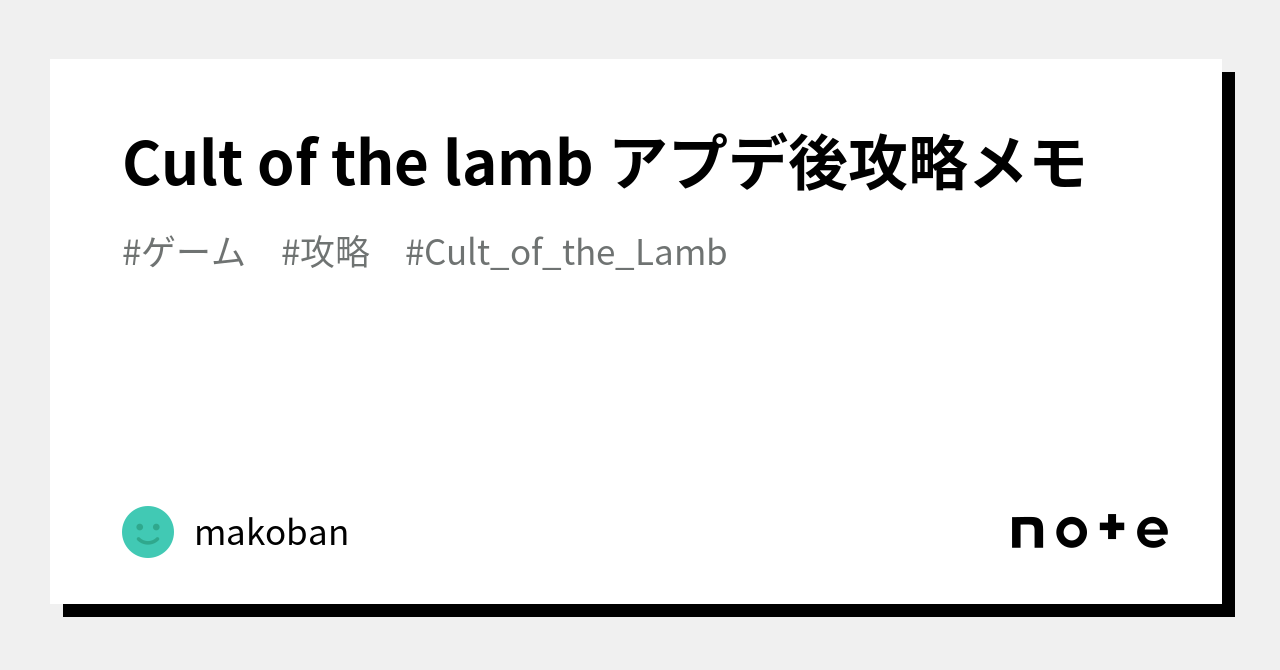Click the letter "e" in the note logo
The height and width of the screenshot is (670, 1280).
[1152, 533]
